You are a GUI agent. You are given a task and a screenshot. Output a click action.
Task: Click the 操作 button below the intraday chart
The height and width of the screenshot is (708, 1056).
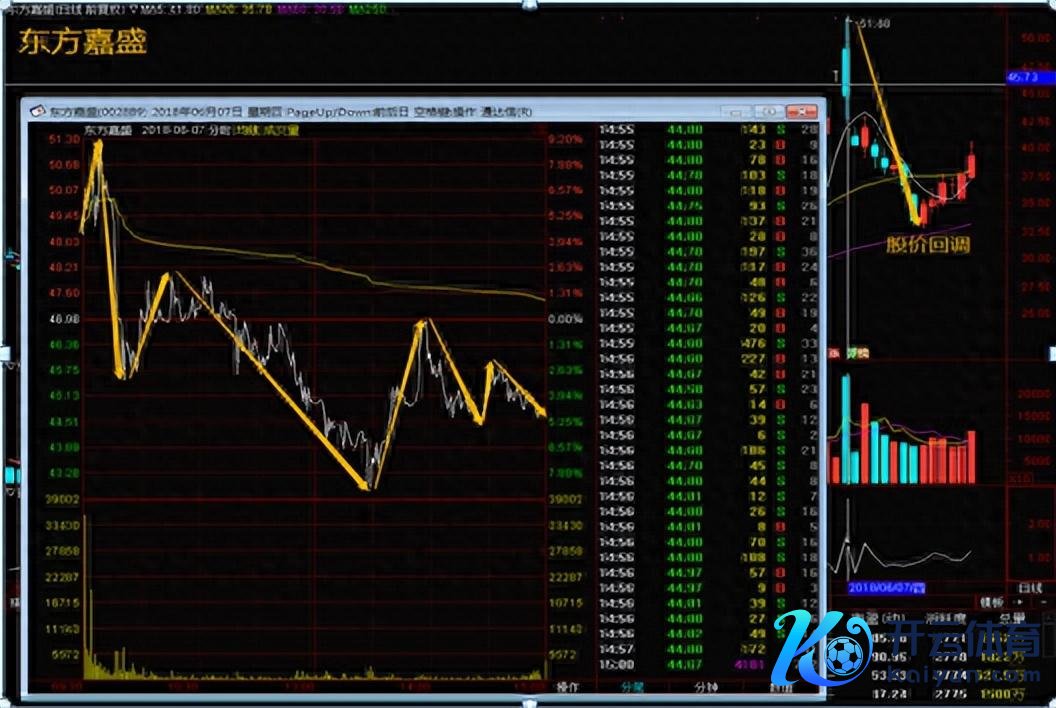pyautogui.click(x=568, y=687)
